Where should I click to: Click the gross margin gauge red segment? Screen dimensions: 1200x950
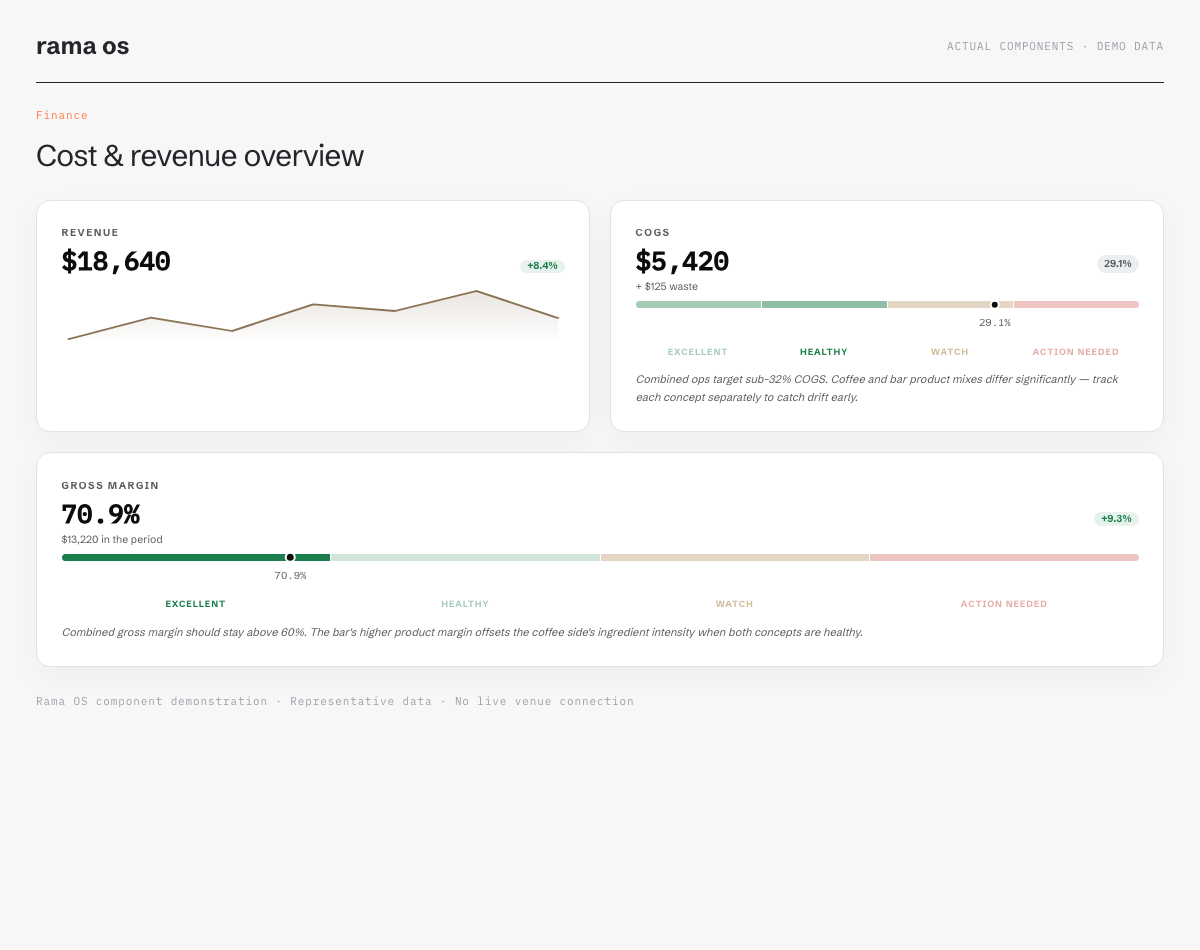coord(1004,557)
